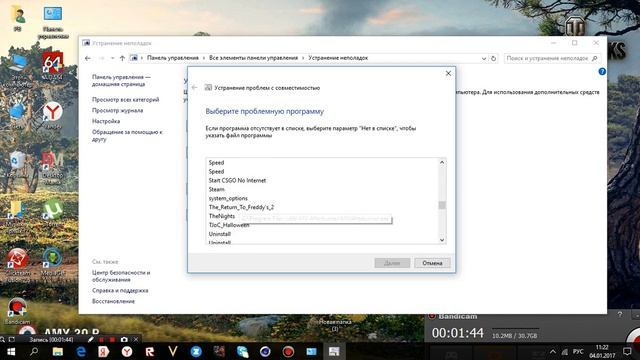The width and height of the screenshot is (640, 360).
Task: Launch Microsoft Edge from the taskbar
Action: pyautogui.click(x=81, y=351)
